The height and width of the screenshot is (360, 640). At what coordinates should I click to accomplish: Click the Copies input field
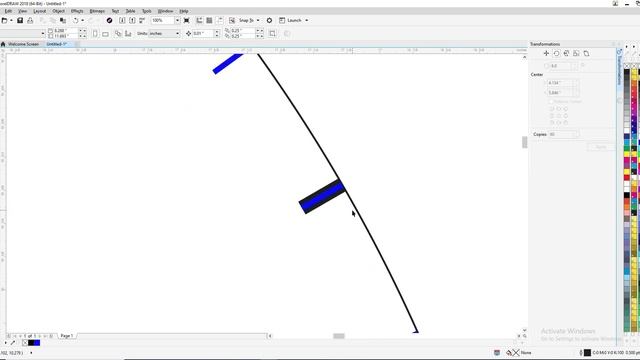coord(563,134)
